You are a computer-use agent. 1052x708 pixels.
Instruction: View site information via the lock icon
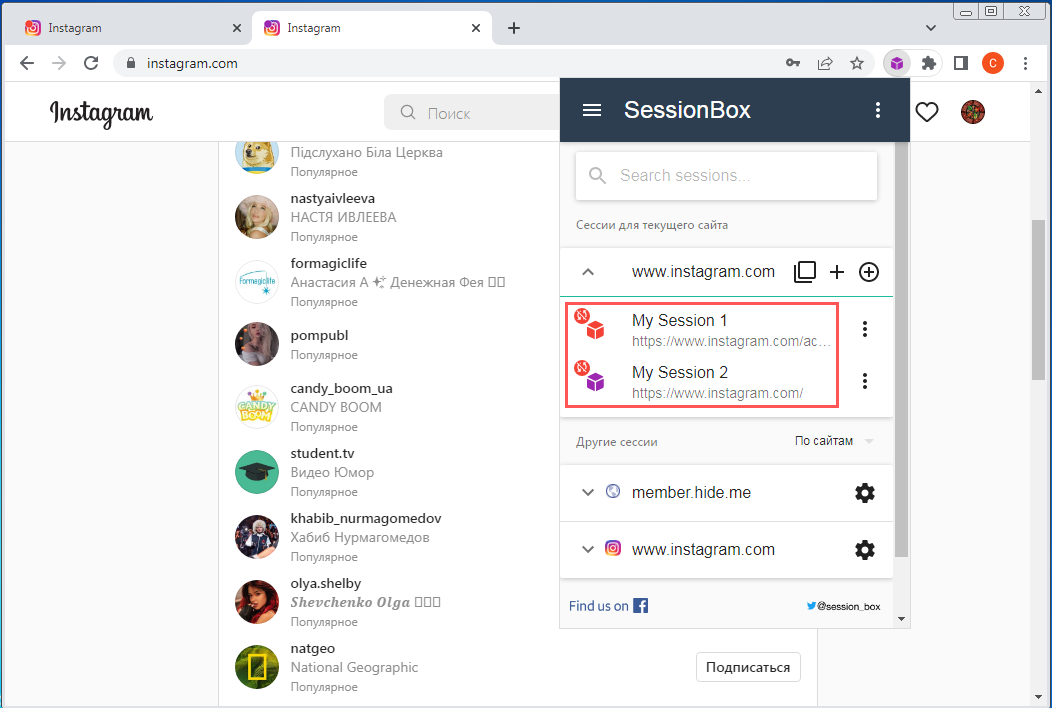(x=132, y=64)
